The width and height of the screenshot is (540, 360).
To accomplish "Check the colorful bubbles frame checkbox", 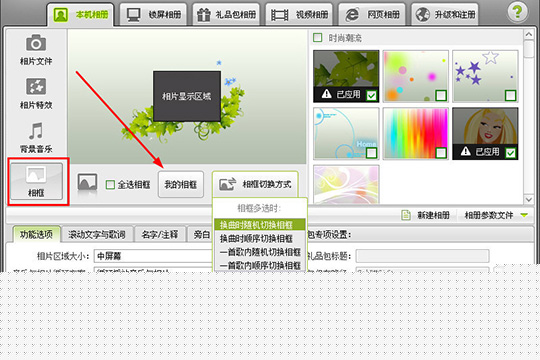I will (x=441, y=95).
